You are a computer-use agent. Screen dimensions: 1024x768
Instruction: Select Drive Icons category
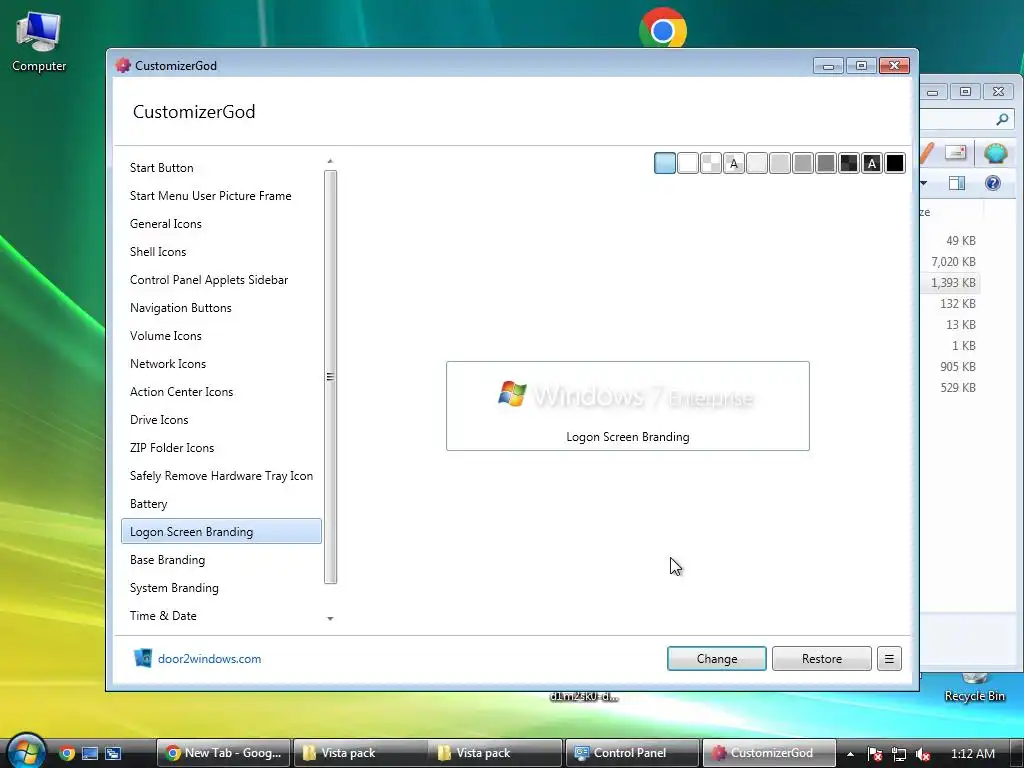[x=221, y=420]
